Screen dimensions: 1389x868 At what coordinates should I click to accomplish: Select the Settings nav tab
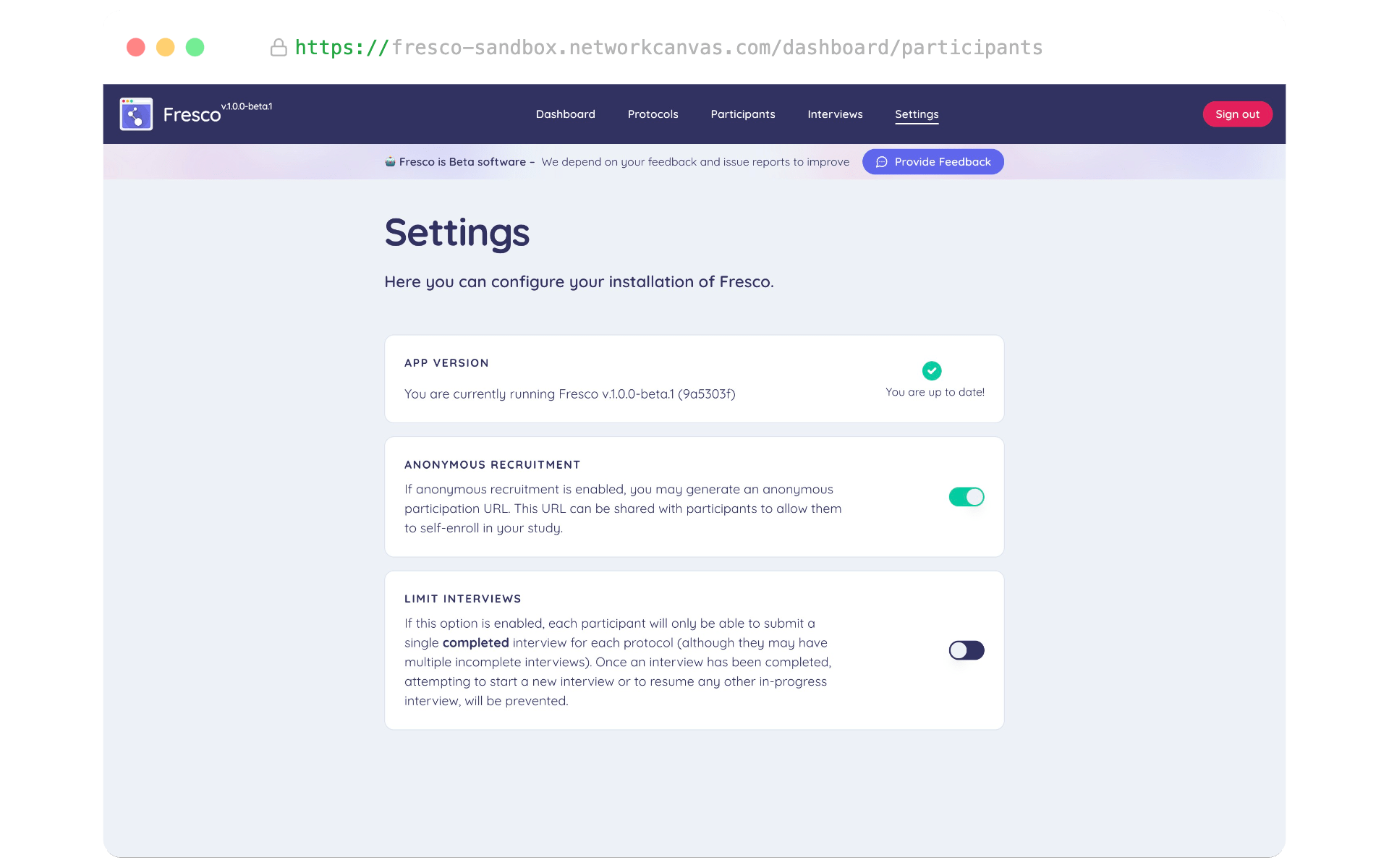[917, 114]
